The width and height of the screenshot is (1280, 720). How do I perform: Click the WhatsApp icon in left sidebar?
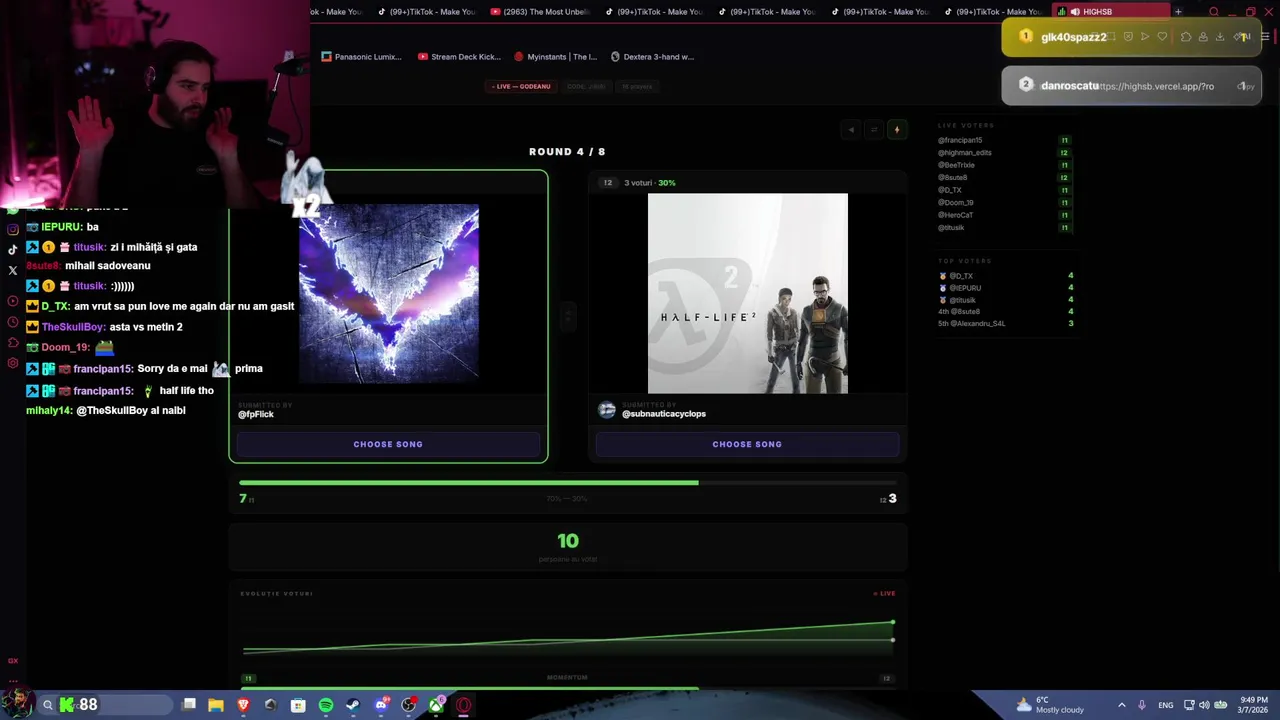click(x=12, y=210)
